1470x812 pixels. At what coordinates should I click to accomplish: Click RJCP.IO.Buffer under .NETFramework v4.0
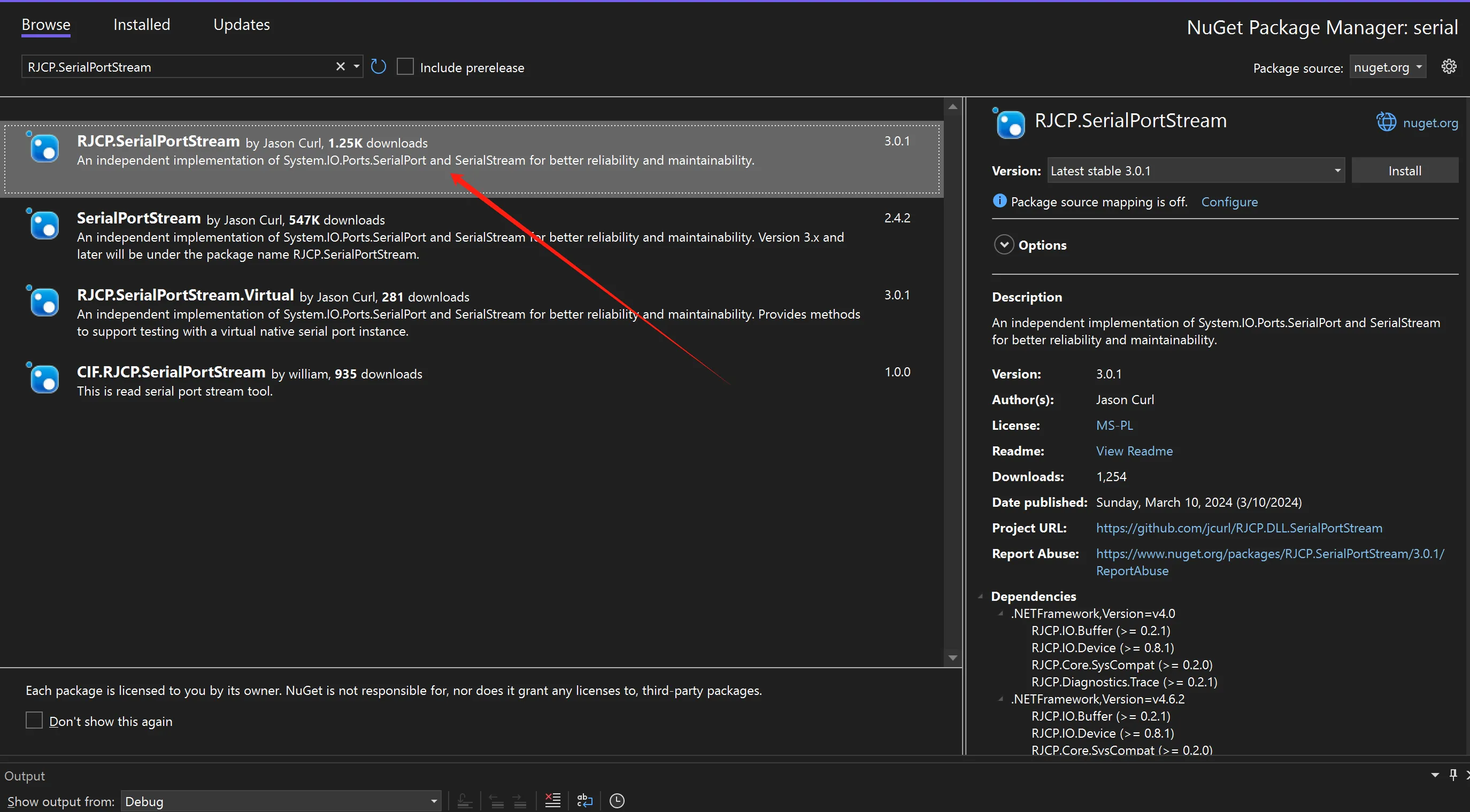[x=1100, y=631]
